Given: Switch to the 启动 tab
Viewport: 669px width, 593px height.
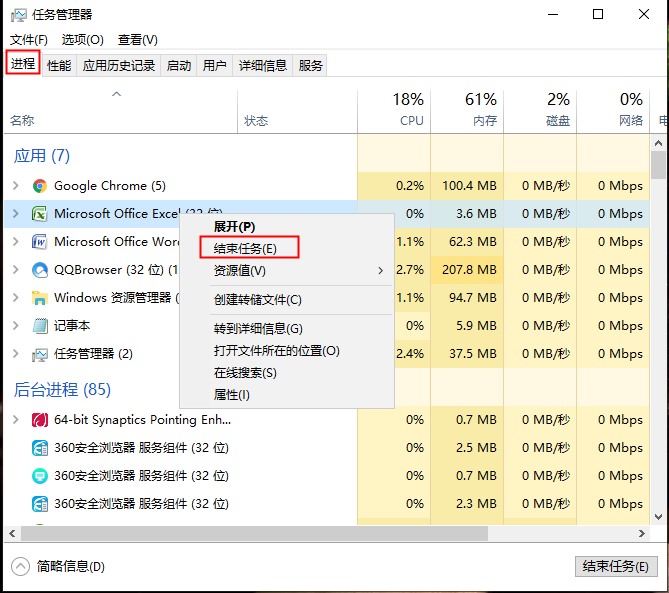Looking at the screenshot, I should [x=179, y=66].
